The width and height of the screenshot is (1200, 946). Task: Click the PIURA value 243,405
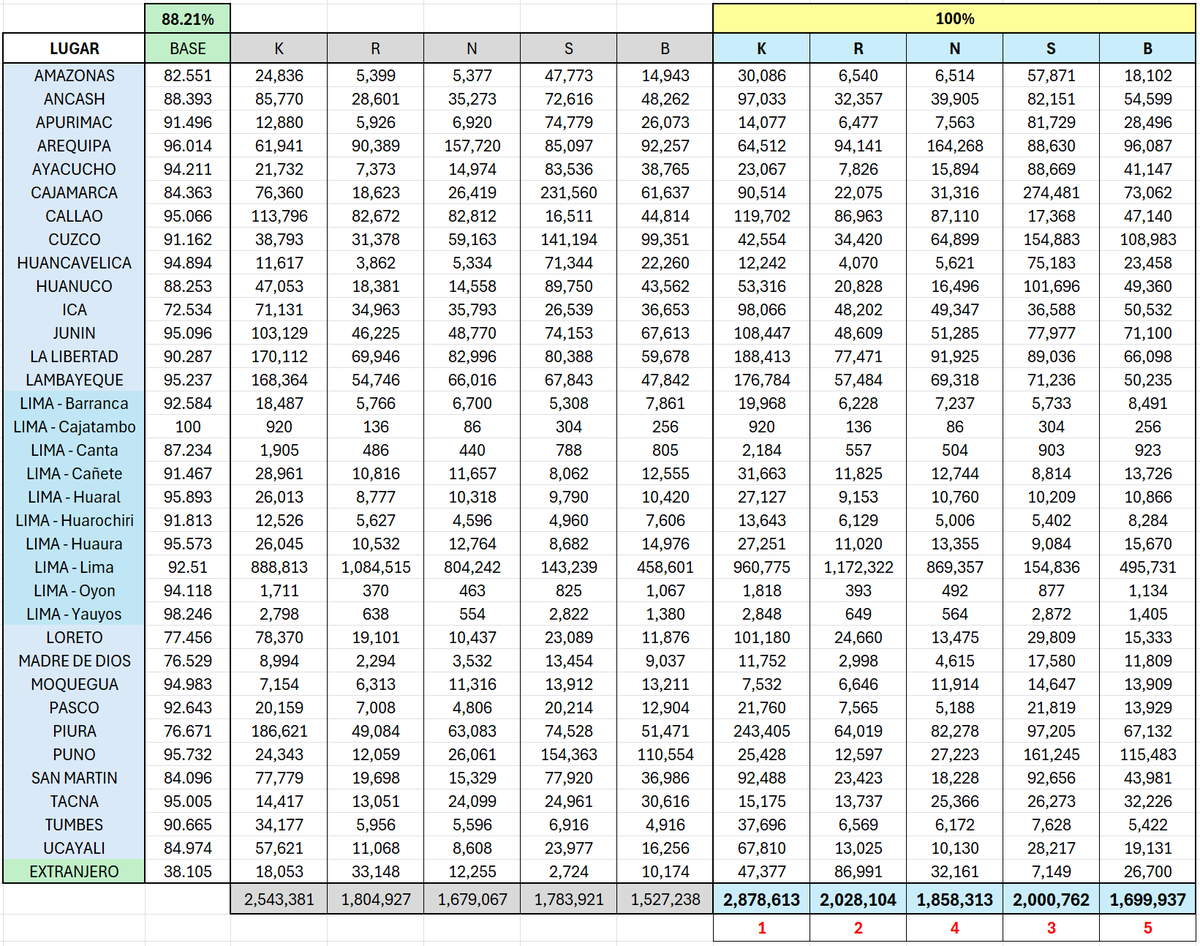point(762,731)
